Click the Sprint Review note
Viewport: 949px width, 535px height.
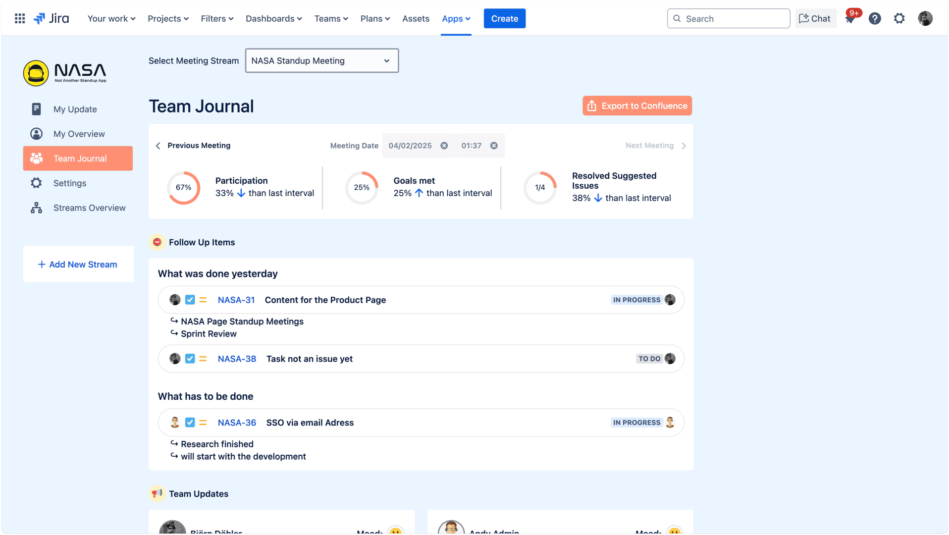click(209, 333)
